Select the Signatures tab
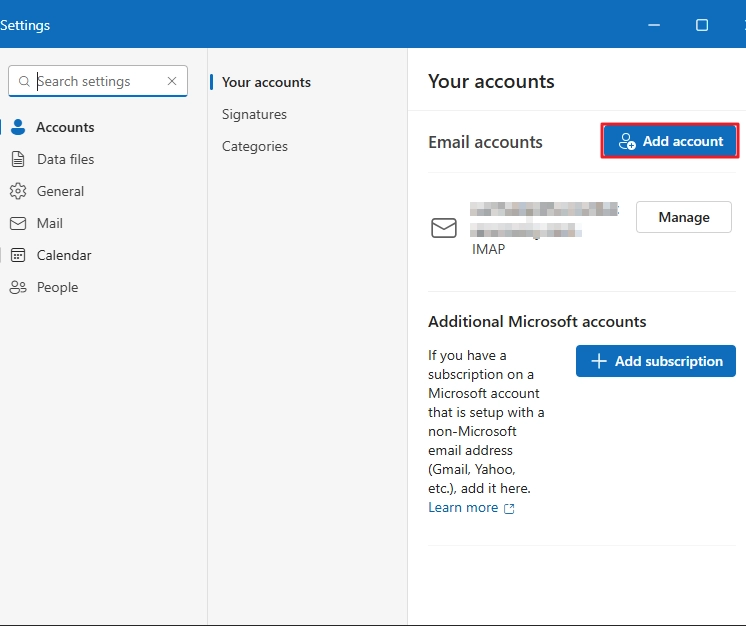 coord(254,114)
